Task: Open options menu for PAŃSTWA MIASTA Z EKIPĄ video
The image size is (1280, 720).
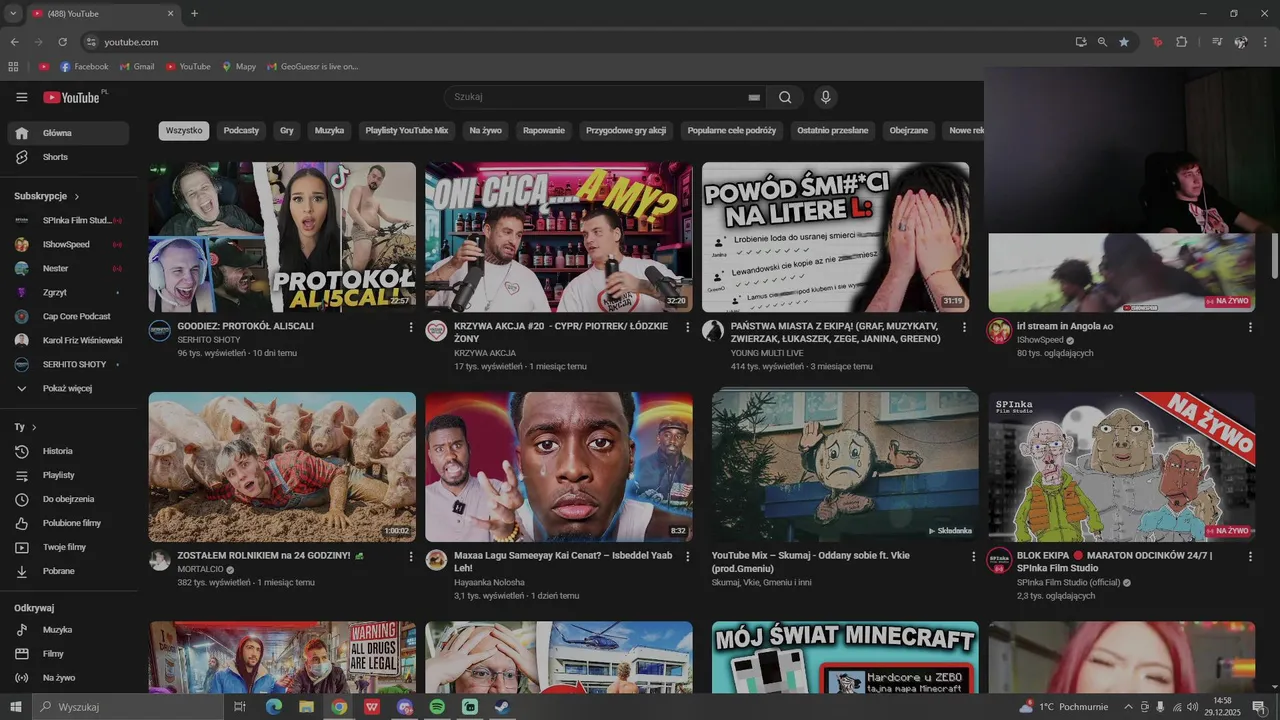Action: pyautogui.click(x=964, y=327)
